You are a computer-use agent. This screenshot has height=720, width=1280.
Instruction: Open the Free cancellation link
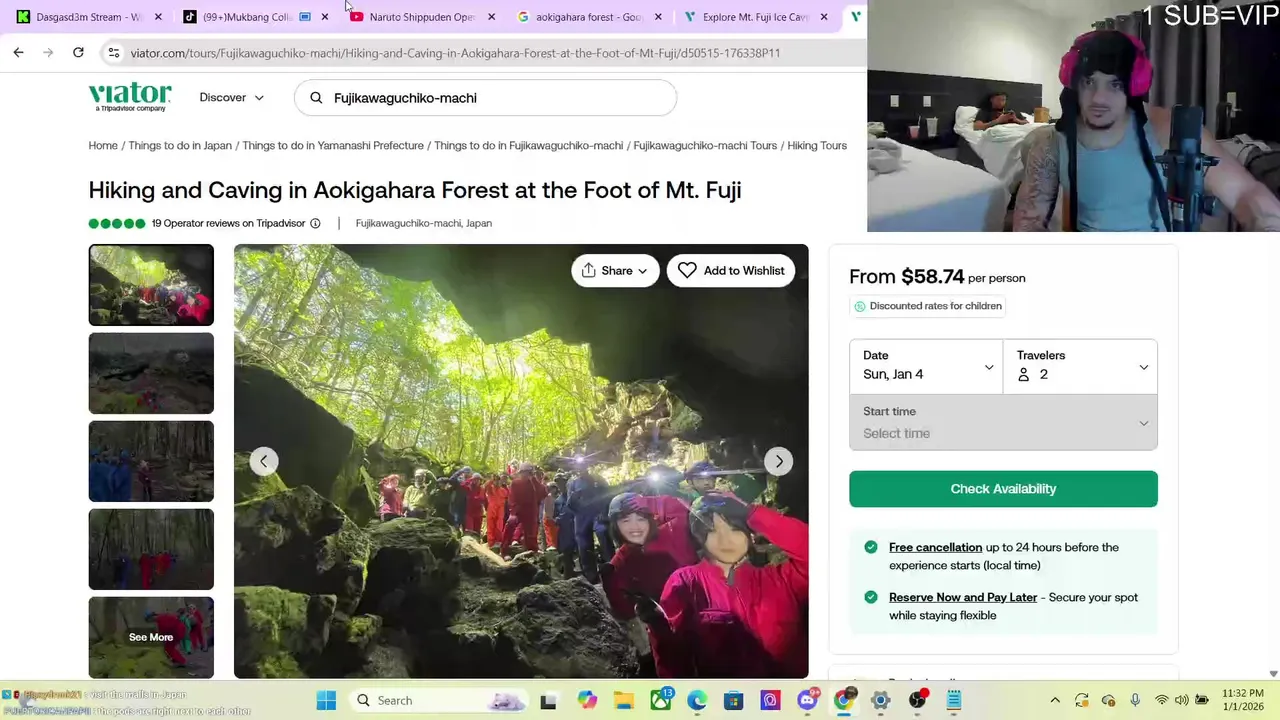point(935,547)
